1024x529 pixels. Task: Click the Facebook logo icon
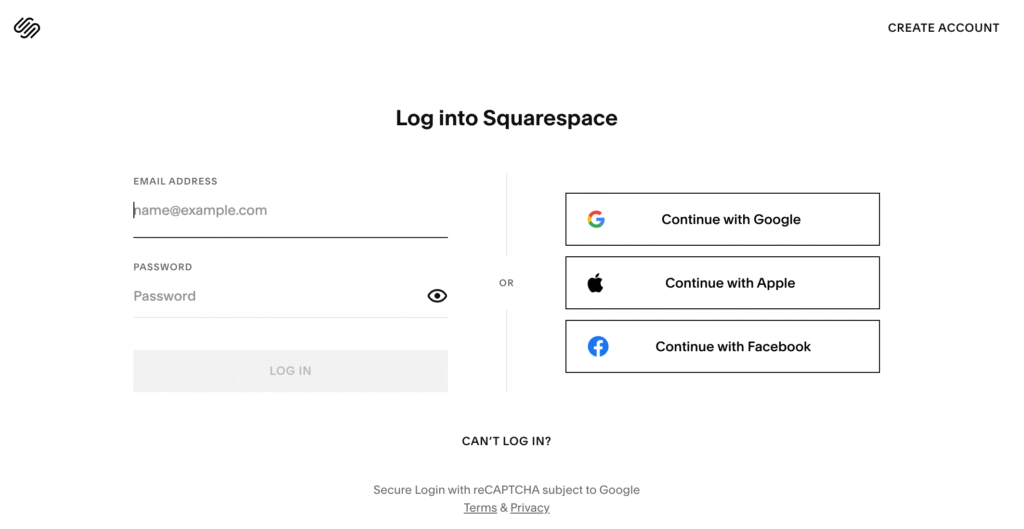[x=598, y=347]
